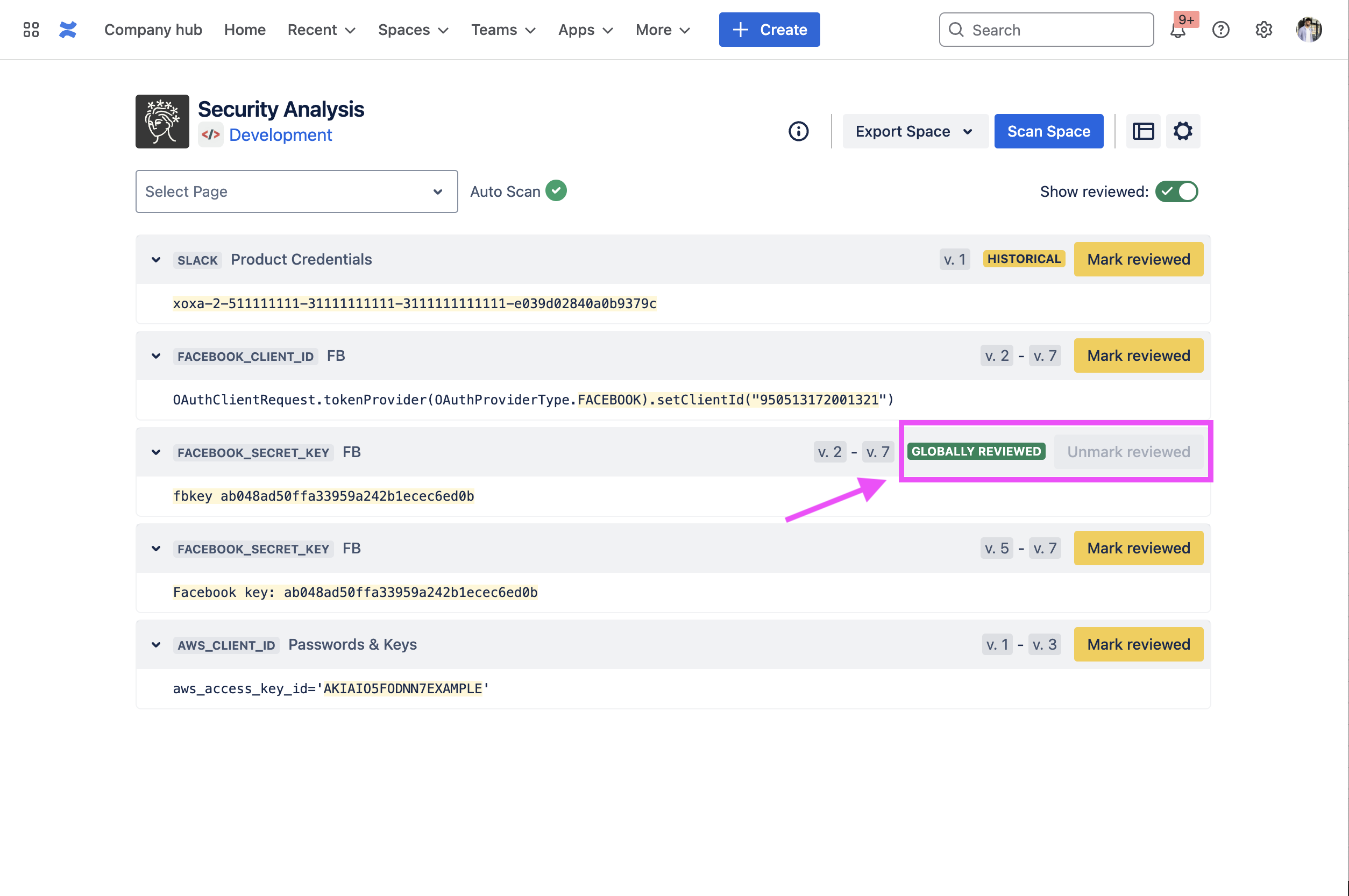Click the SLACK type tag
The image size is (1349, 896).
pyautogui.click(x=197, y=260)
